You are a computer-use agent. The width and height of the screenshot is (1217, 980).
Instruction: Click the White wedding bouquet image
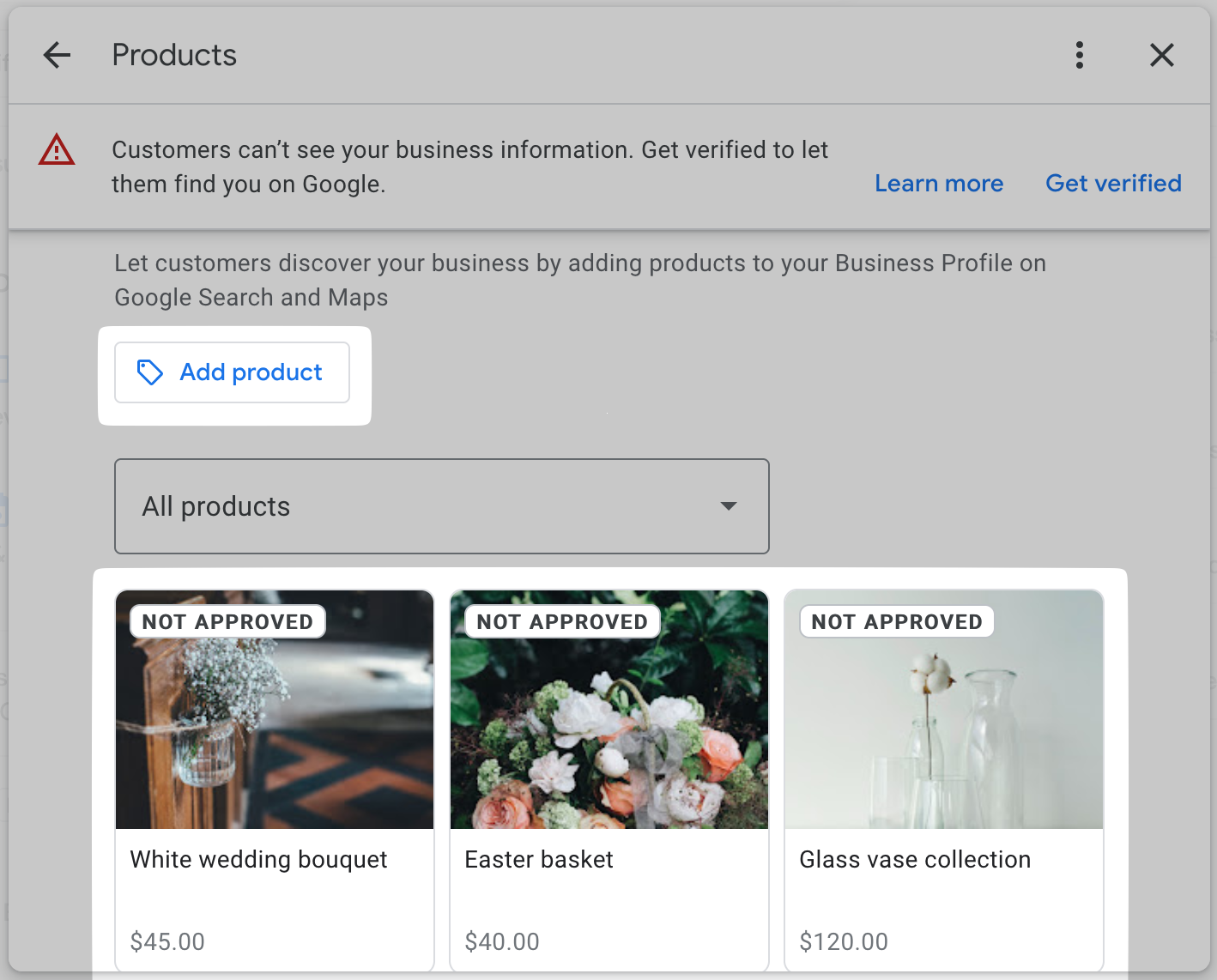(x=274, y=709)
